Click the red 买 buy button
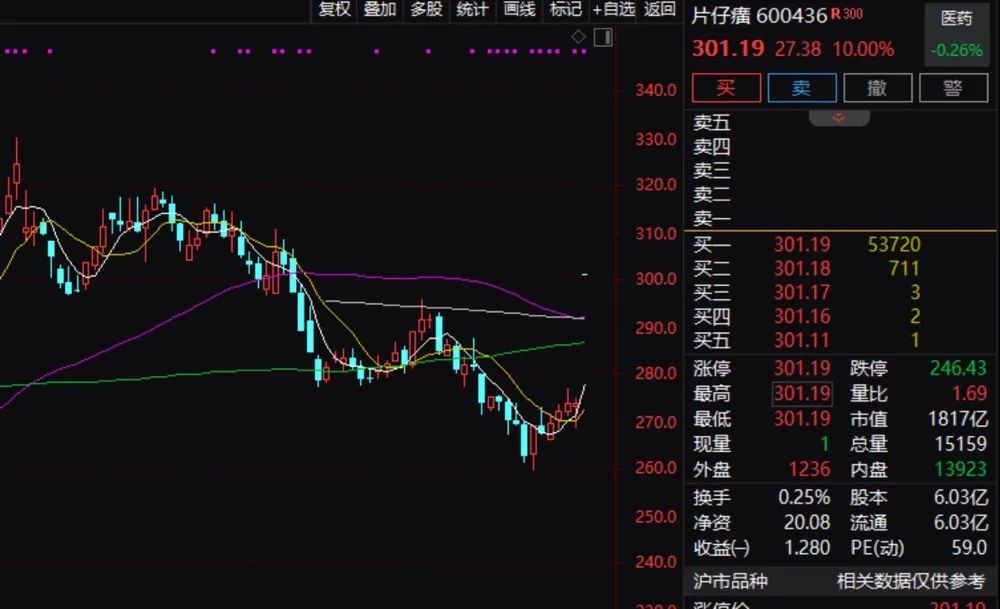Viewport: 1000px width, 609px height. (x=726, y=87)
